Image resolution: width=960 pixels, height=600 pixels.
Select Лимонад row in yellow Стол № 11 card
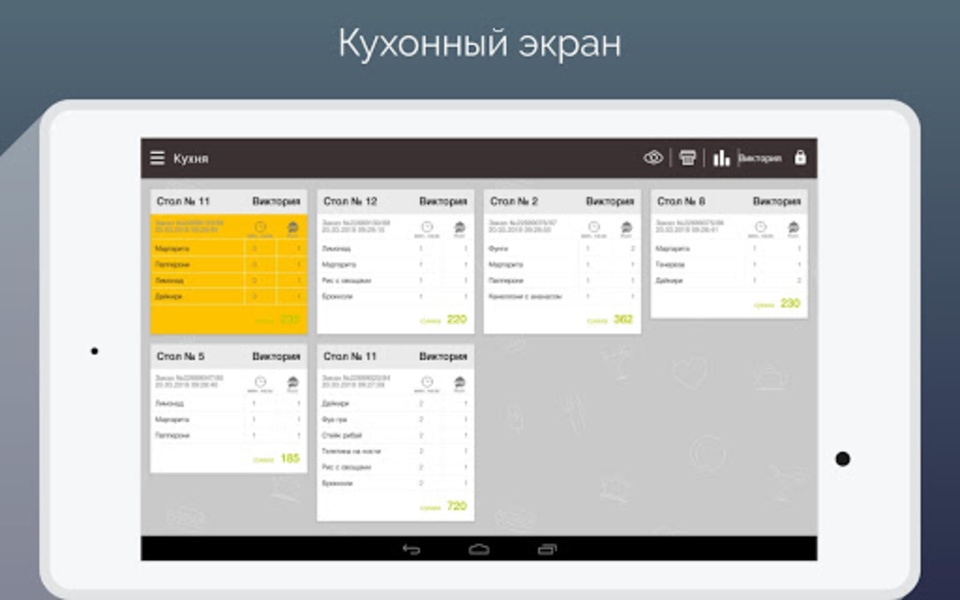(x=228, y=280)
